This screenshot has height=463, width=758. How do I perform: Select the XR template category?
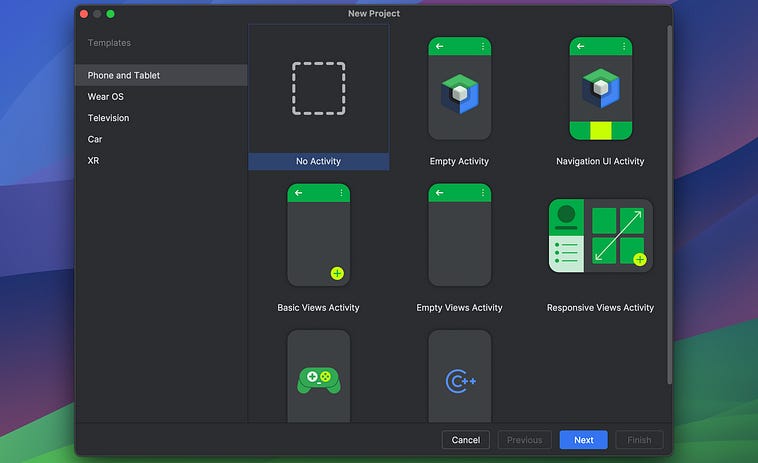click(x=161, y=160)
